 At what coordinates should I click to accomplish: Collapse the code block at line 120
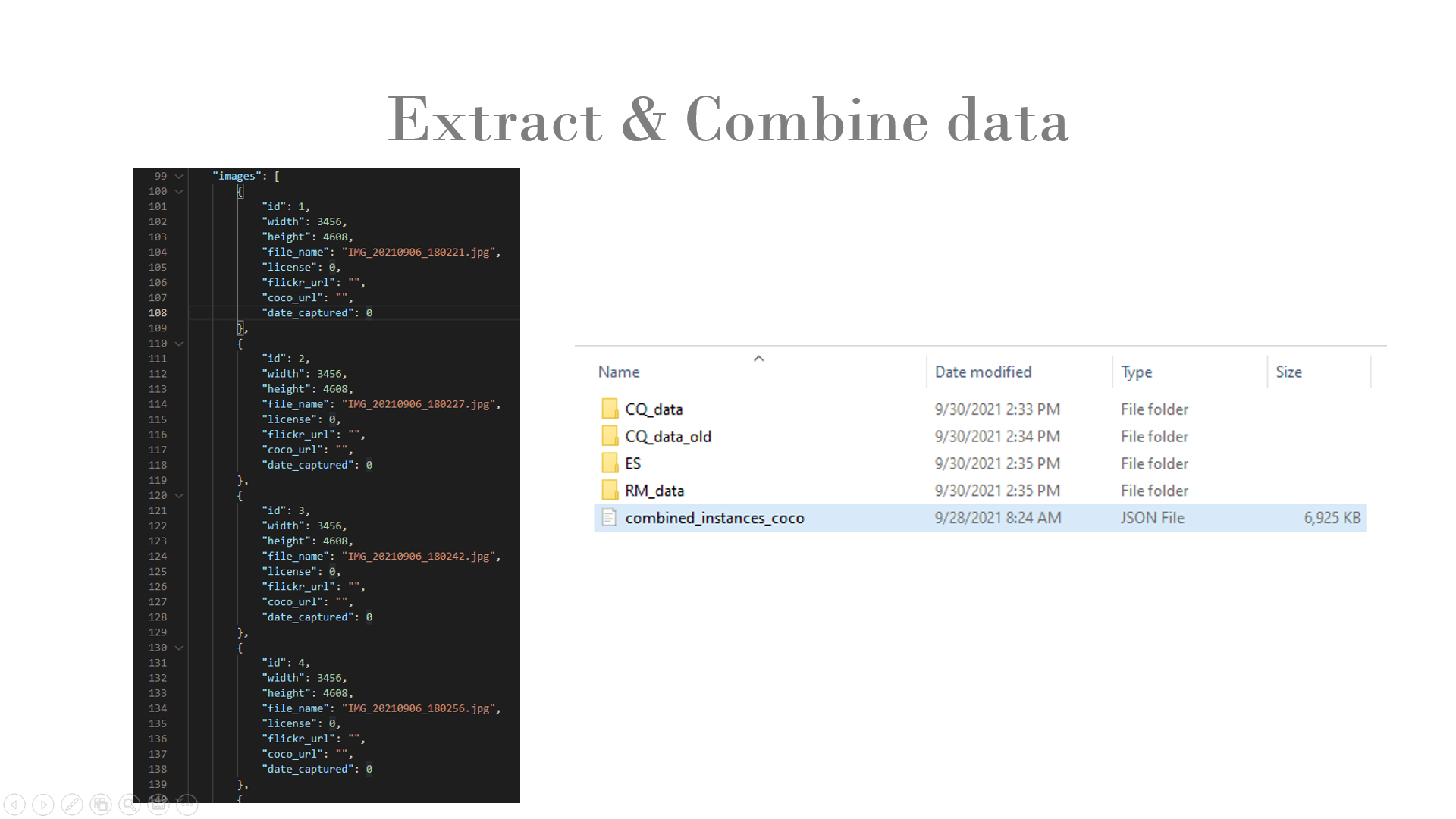click(x=179, y=495)
